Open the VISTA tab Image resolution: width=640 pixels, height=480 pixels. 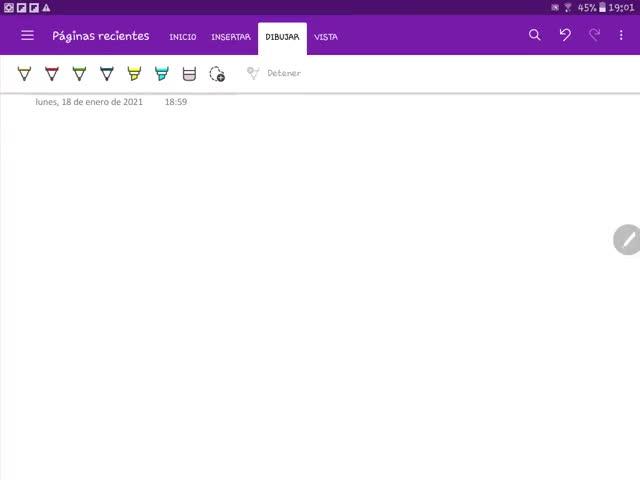(326, 37)
